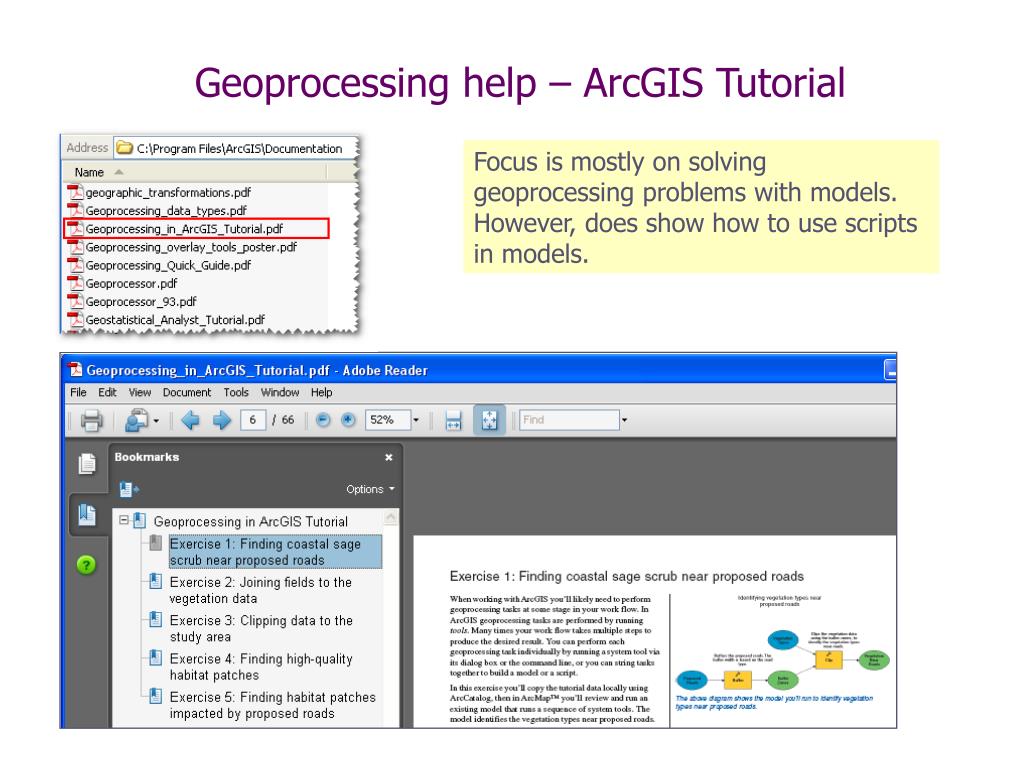The height and width of the screenshot is (768, 1024).
Task: Select Geoprocessor.pdf file
Action: (x=131, y=284)
